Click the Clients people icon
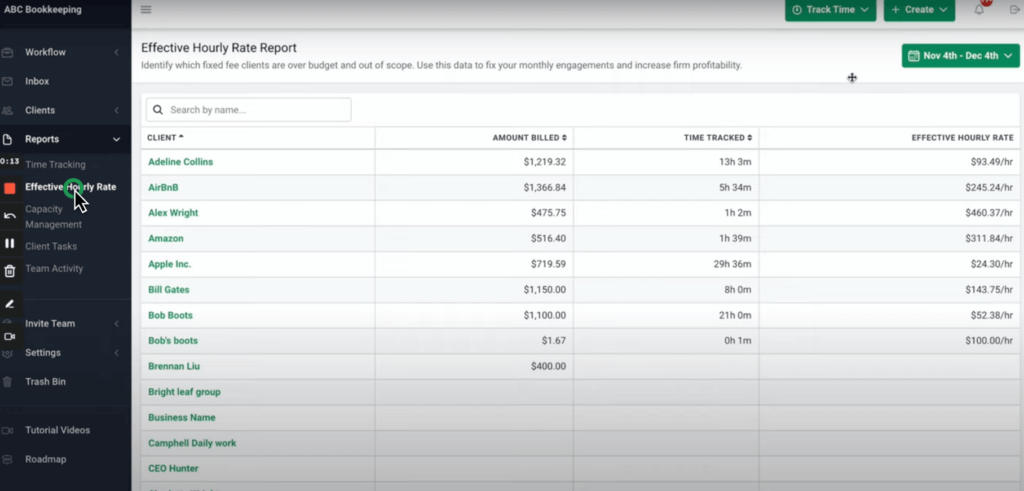 pos(8,110)
